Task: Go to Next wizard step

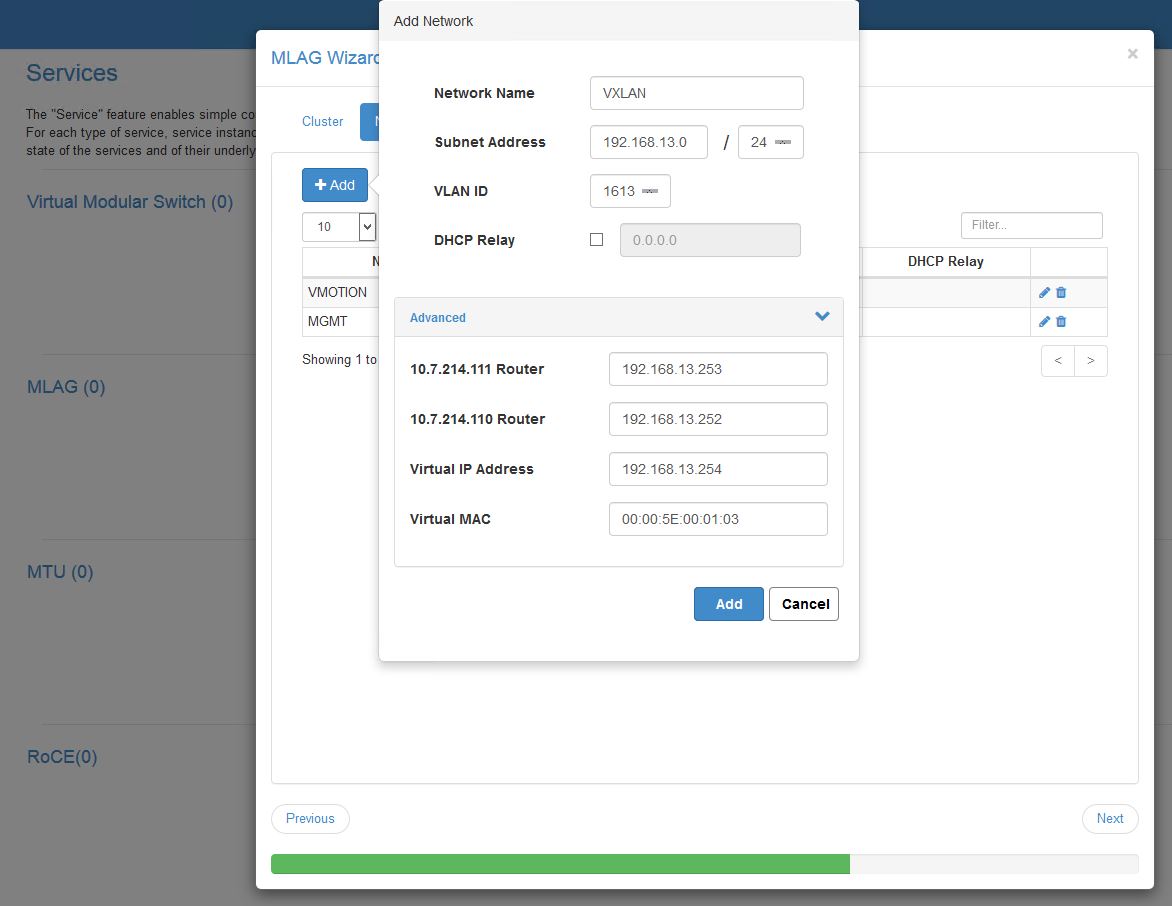Action: pos(1110,819)
